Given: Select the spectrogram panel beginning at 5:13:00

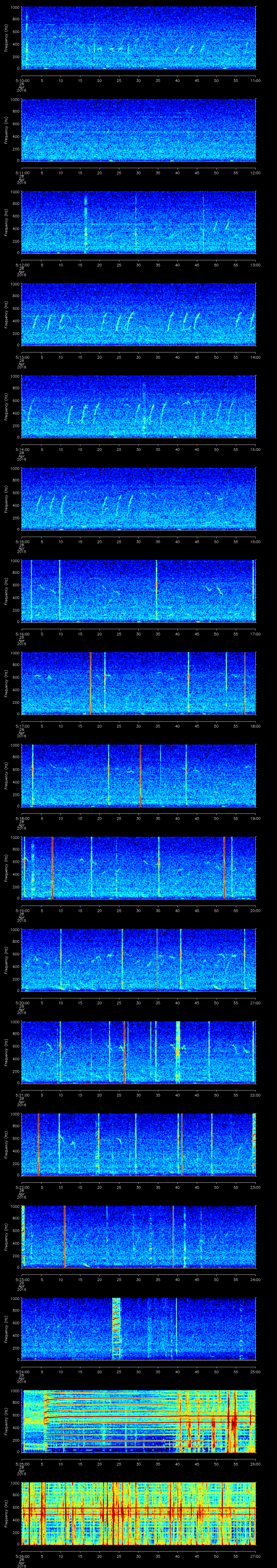Looking at the screenshot, I should 139,314.
